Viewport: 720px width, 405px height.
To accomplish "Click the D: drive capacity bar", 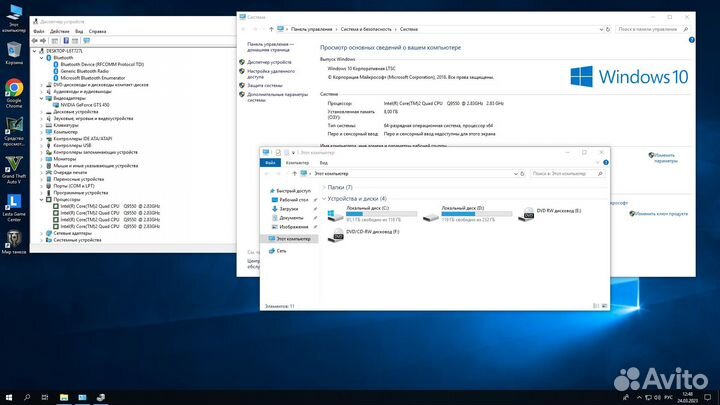I will (476, 214).
